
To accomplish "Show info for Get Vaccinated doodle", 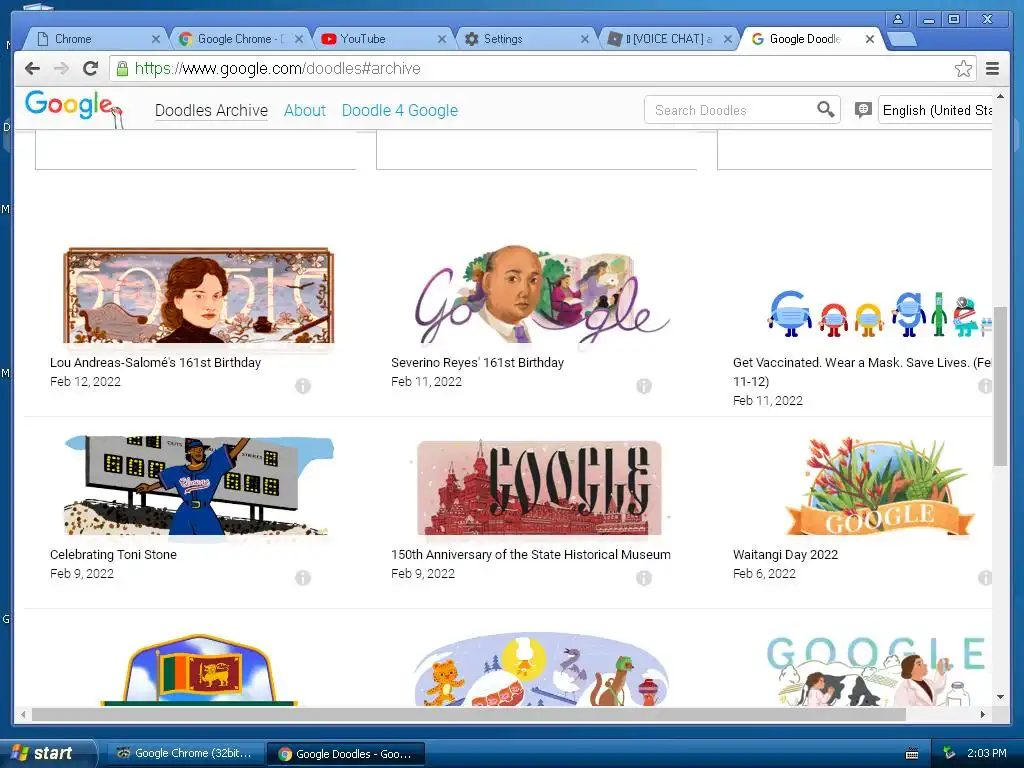I will point(985,386).
